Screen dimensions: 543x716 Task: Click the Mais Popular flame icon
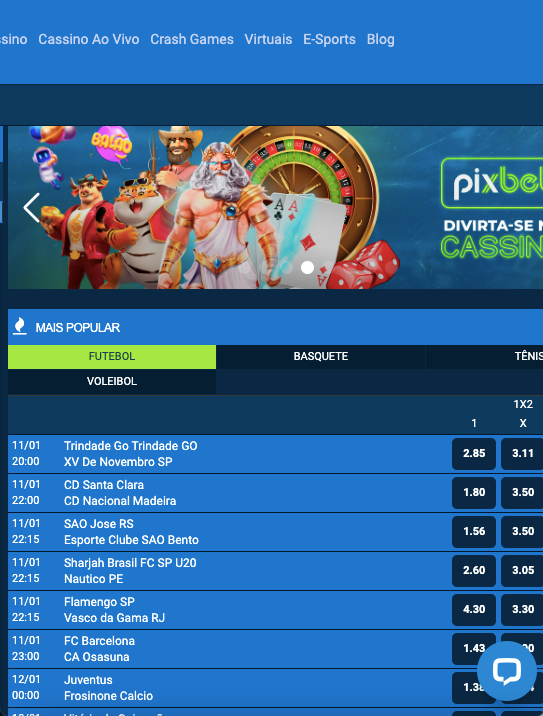coord(19,326)
